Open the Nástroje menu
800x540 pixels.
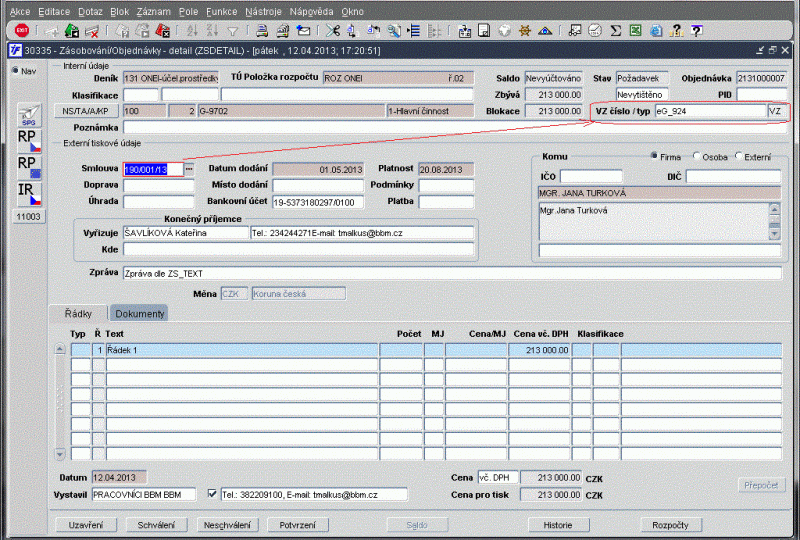coord(263,9)
